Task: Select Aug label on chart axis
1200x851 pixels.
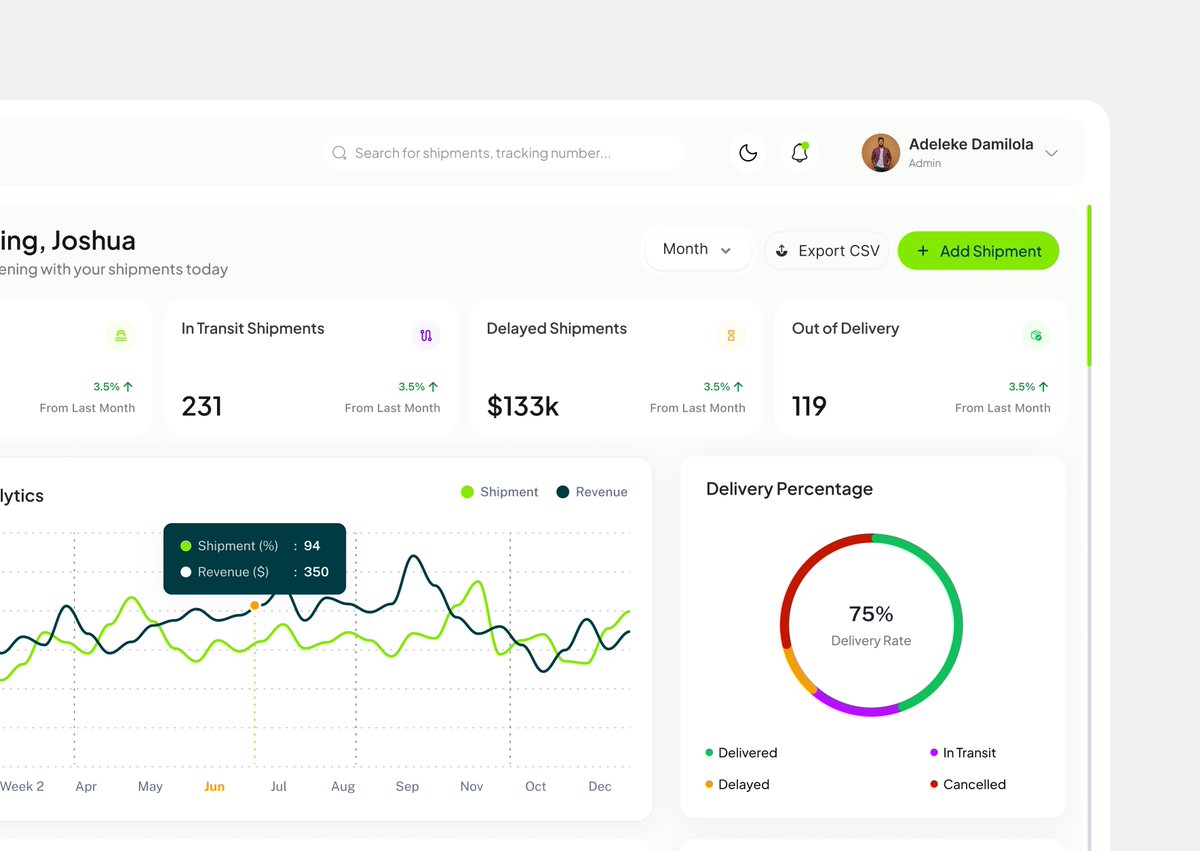Action: point(343,787)
